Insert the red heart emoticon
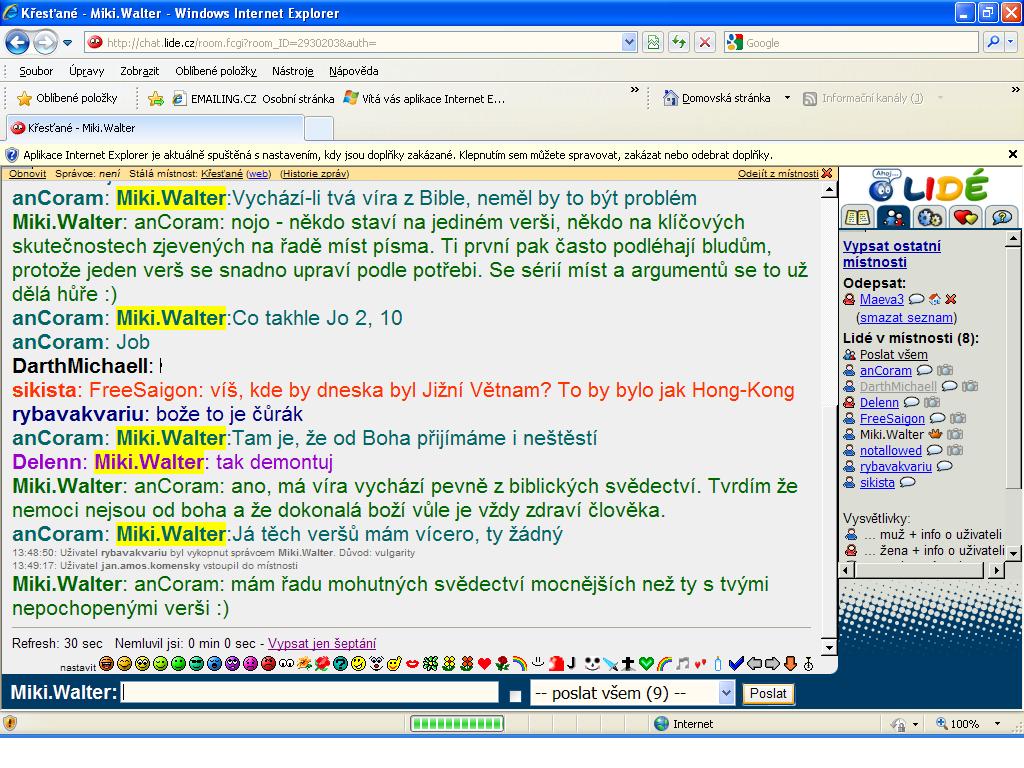 tap(484, 664)
